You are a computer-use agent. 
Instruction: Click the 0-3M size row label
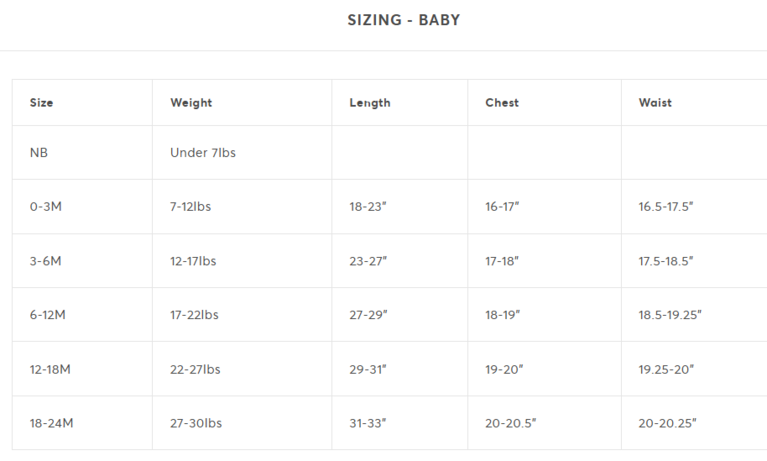[x=46, y=207]
